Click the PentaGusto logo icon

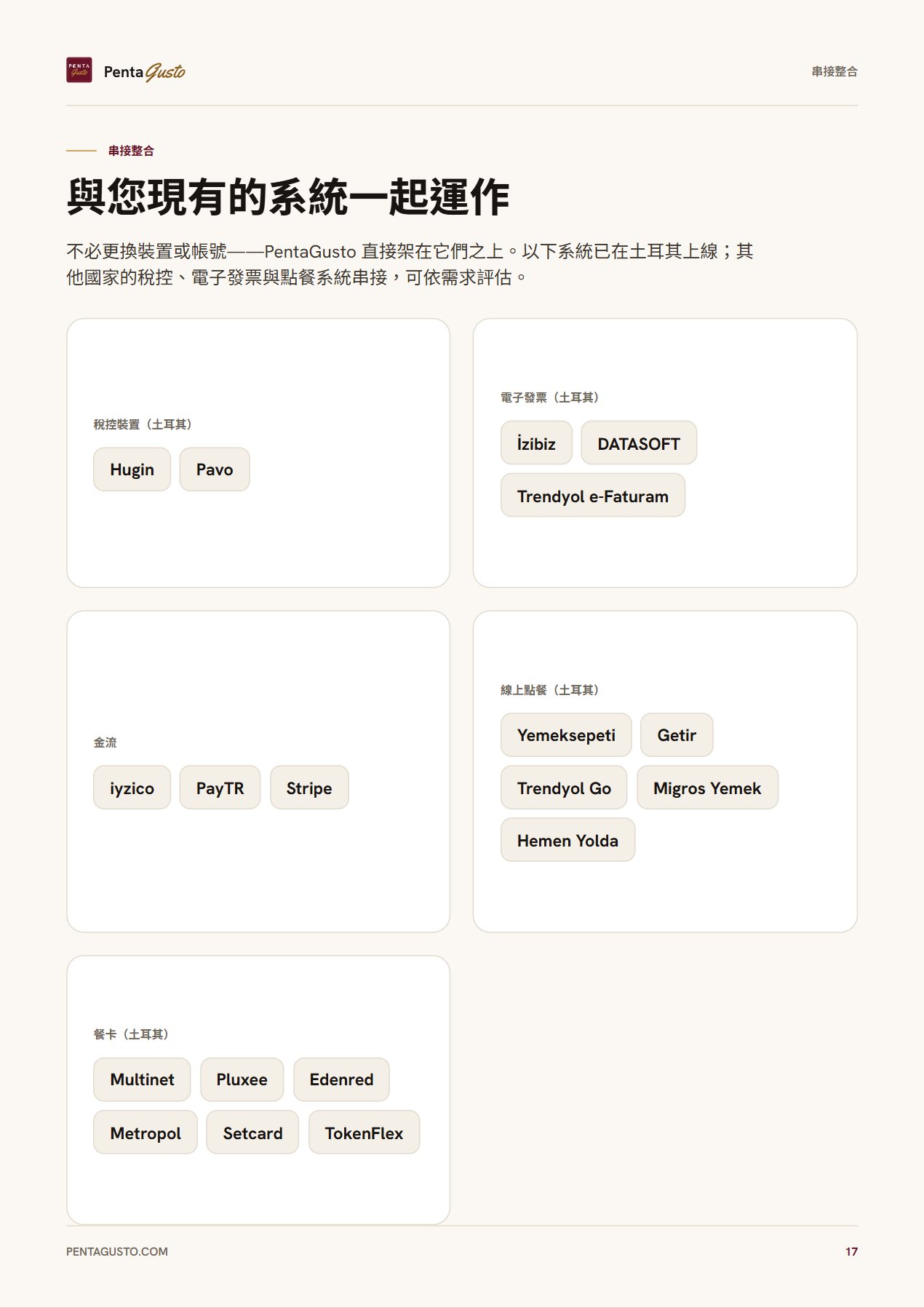coord(79,71)
